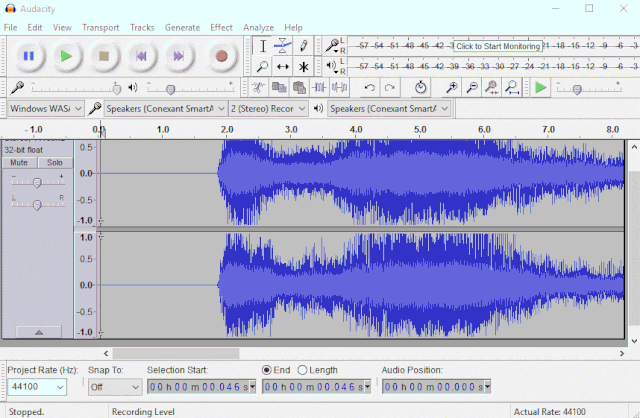Stop playback with the Stop button

(x=104, y=56)
